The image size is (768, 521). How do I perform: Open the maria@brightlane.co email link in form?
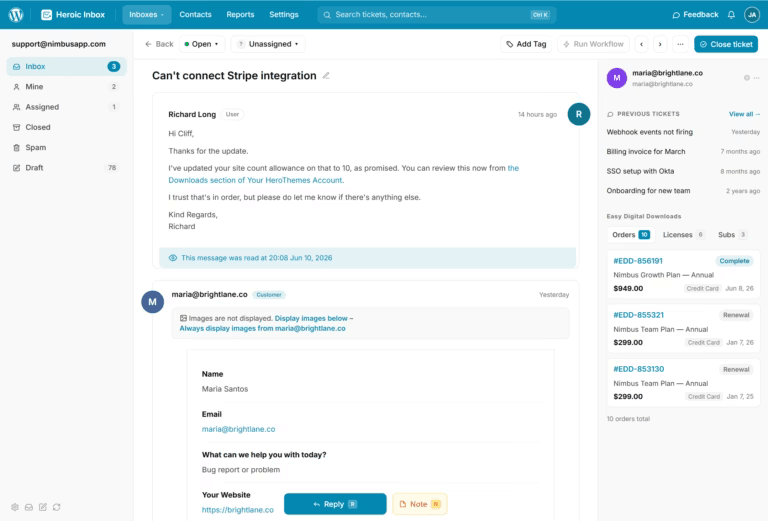(239, 429)
